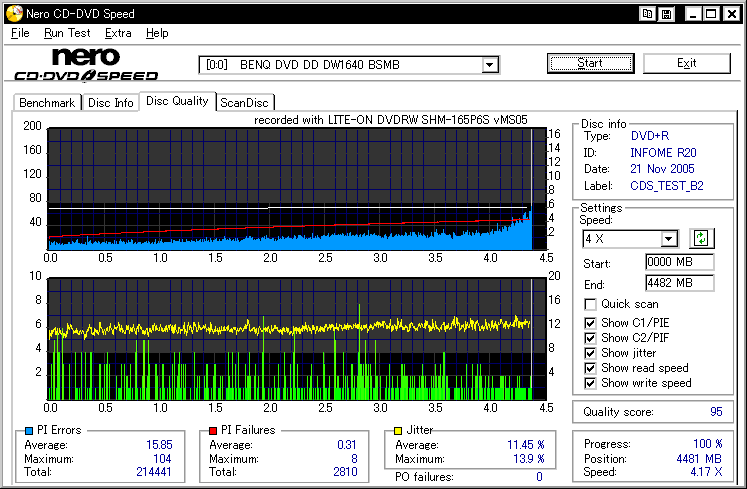Click the green refresh icon beside Speed
This screenshot has width=747, height=489.
(702, 238)
